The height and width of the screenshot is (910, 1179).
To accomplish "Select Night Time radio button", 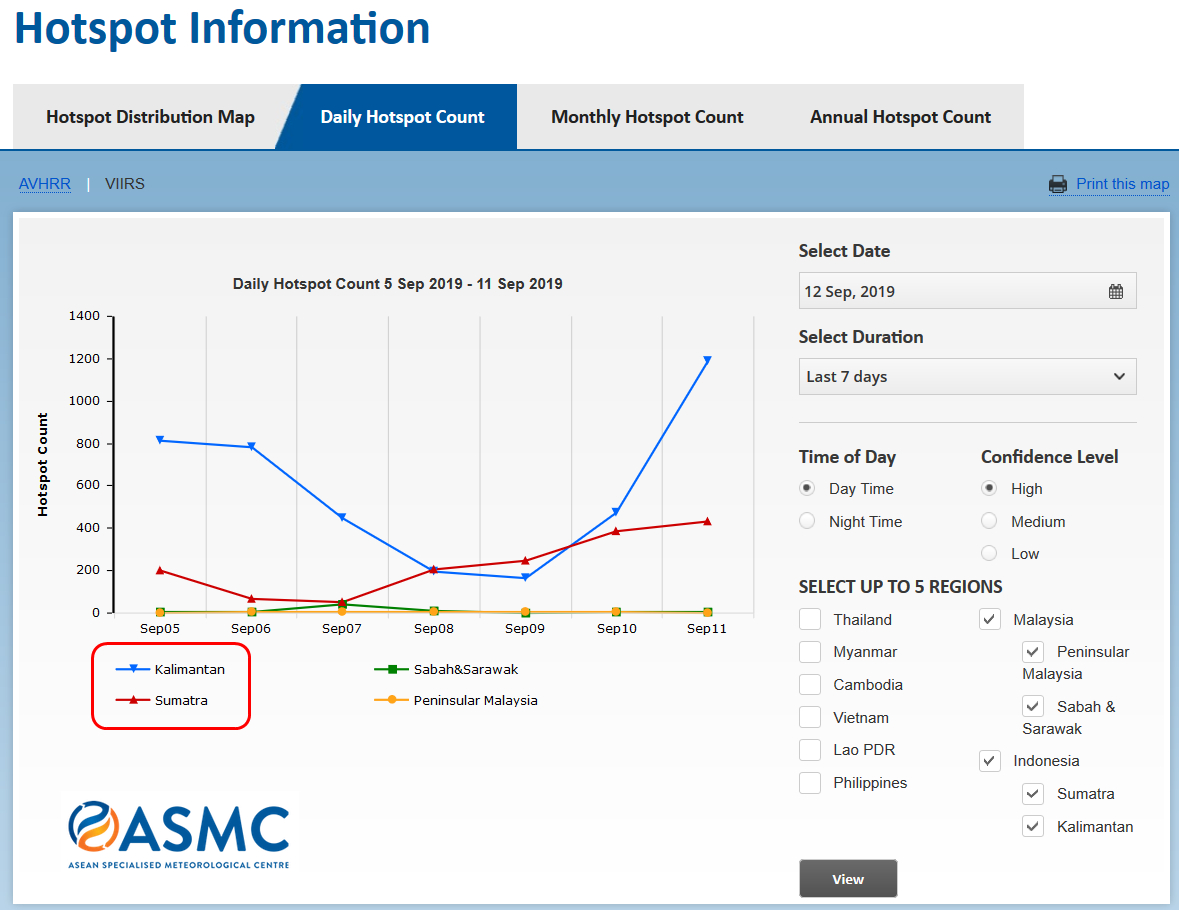I will click(x=807, y=521).
